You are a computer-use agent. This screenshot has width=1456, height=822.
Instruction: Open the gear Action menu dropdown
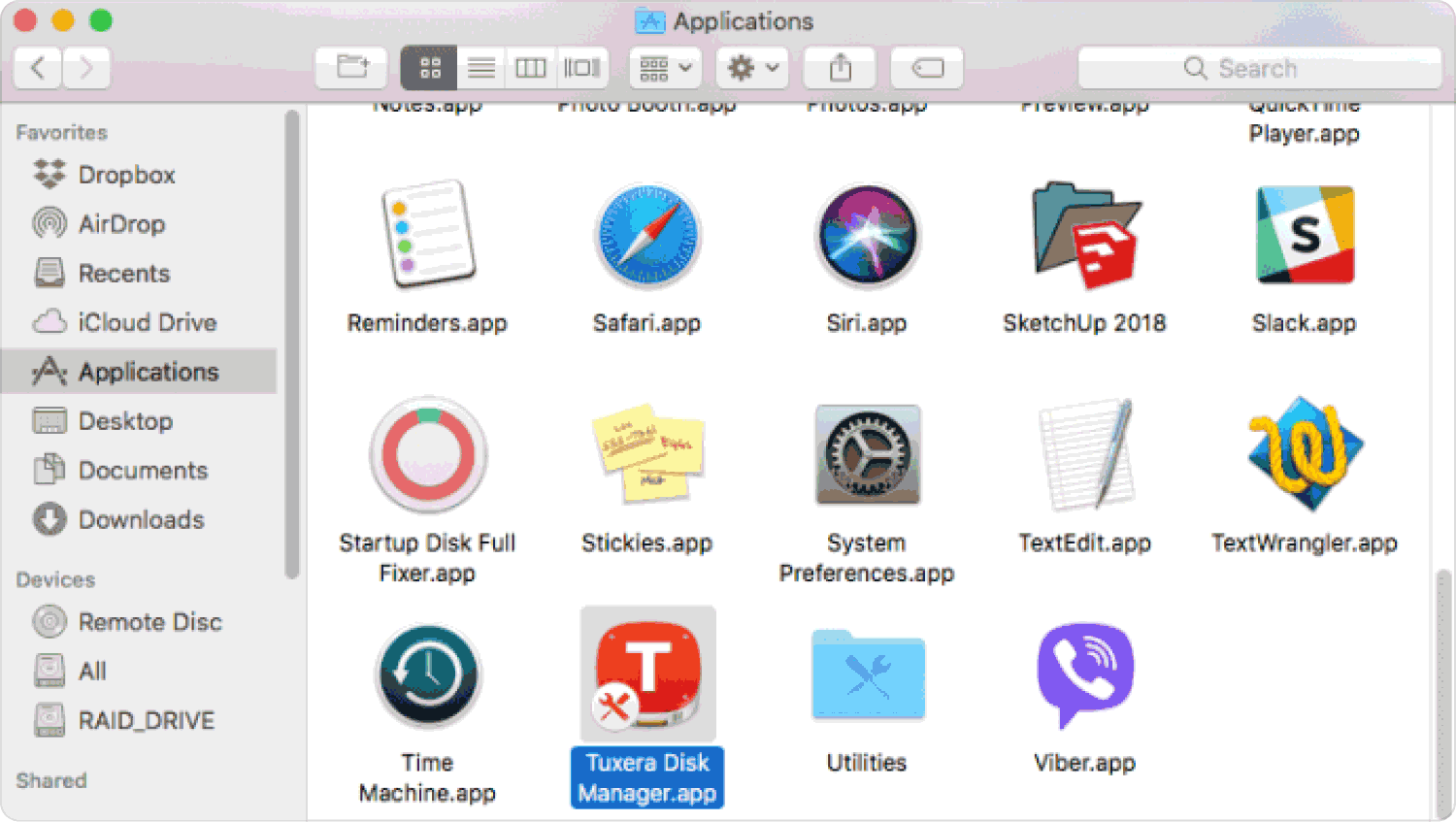click(x=752, y=68)
